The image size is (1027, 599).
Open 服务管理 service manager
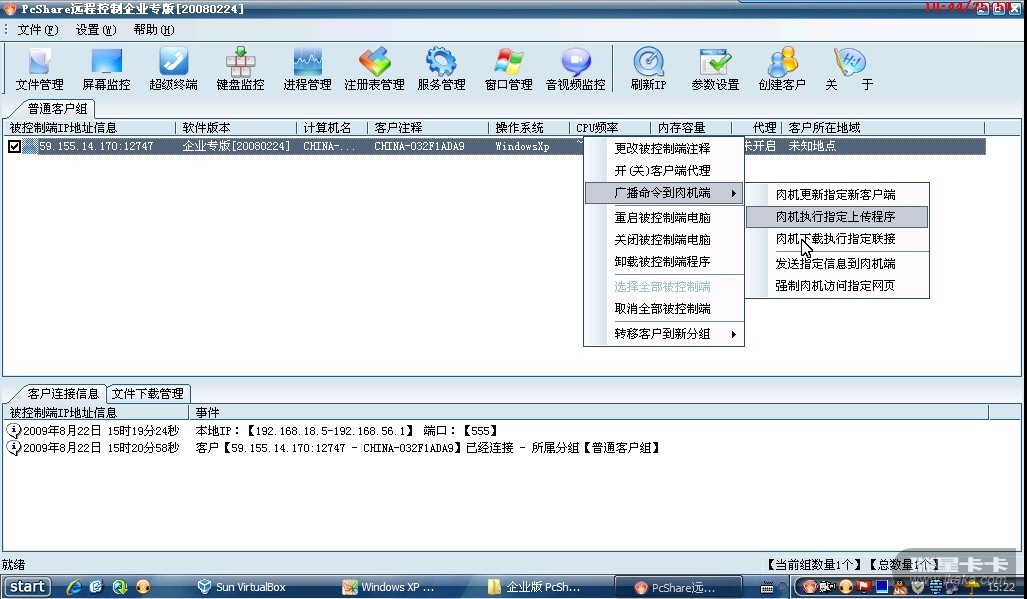coord(441,69)
